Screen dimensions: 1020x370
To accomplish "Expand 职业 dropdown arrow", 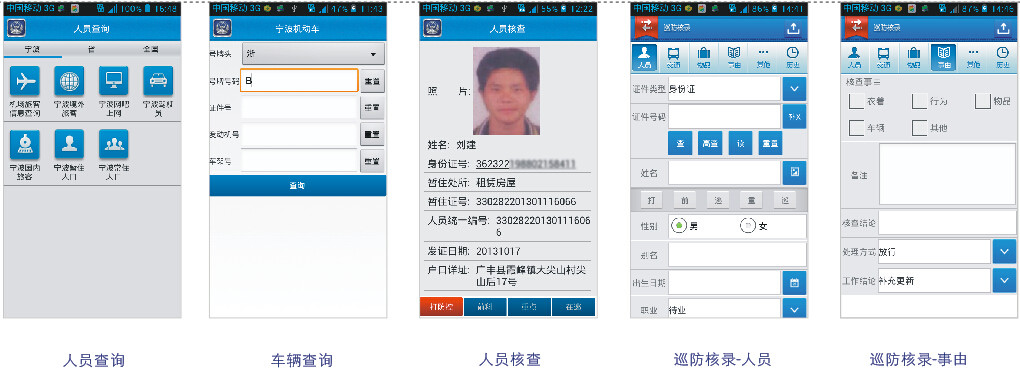I will click(x=794, y=309).
